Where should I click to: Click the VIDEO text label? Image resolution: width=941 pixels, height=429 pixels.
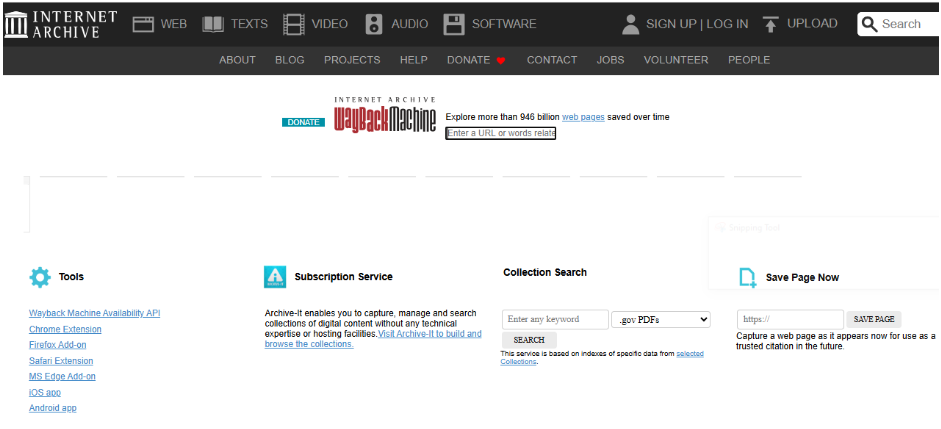[x=329, y=24]
